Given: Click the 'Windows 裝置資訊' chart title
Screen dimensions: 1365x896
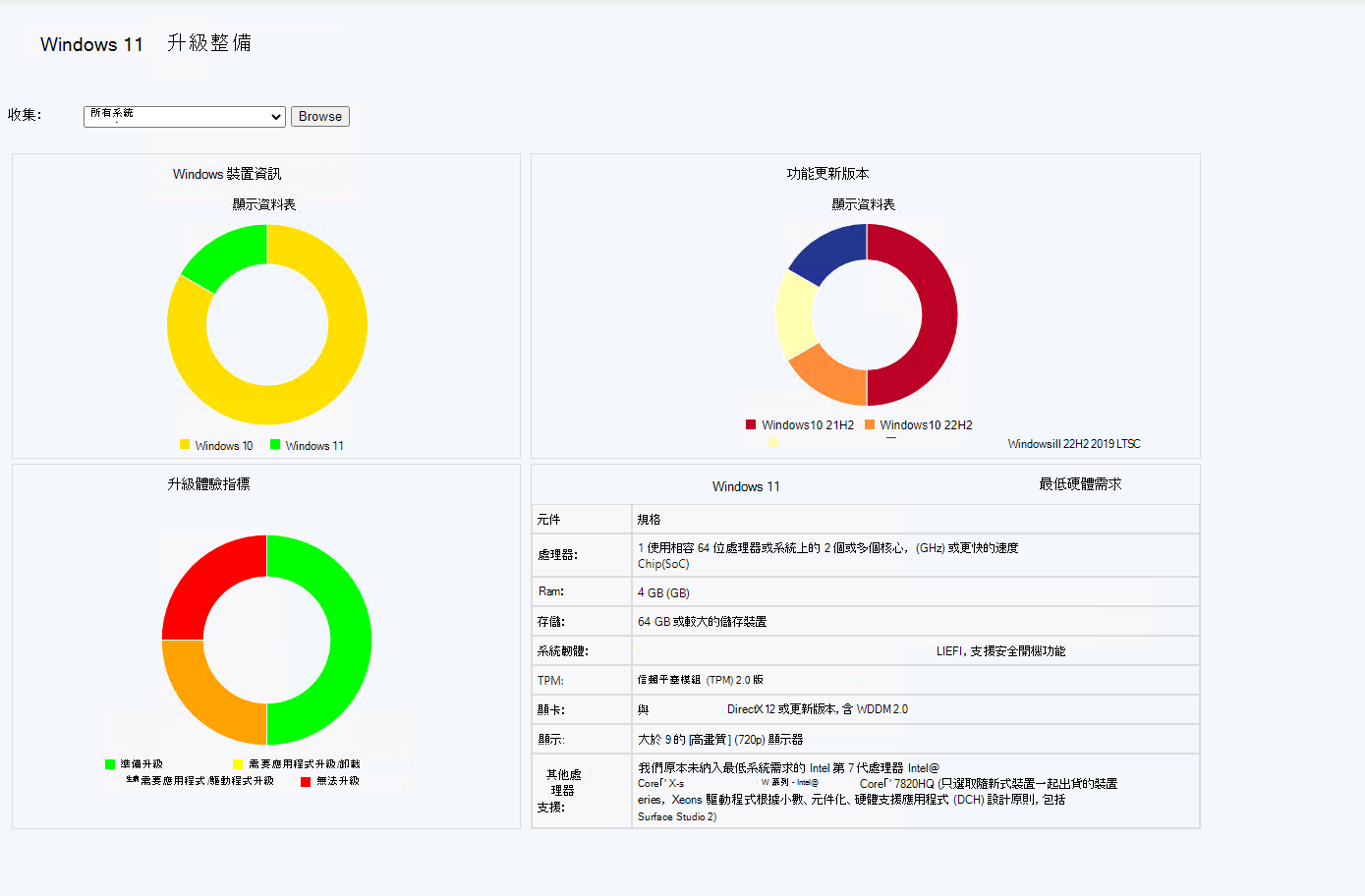Looking at the screenshot, I should (227, 174).
